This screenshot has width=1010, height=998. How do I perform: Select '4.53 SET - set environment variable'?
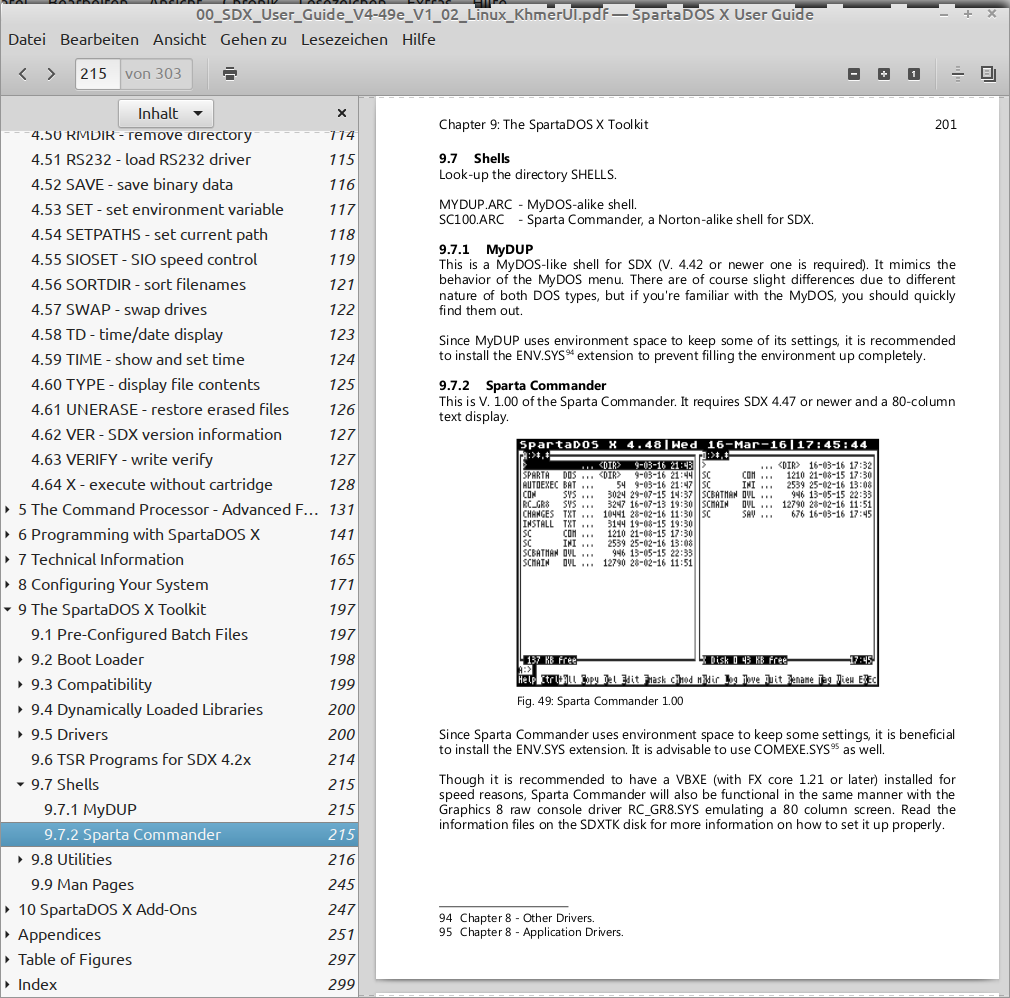pyautogui.click(x=179, y=210)
